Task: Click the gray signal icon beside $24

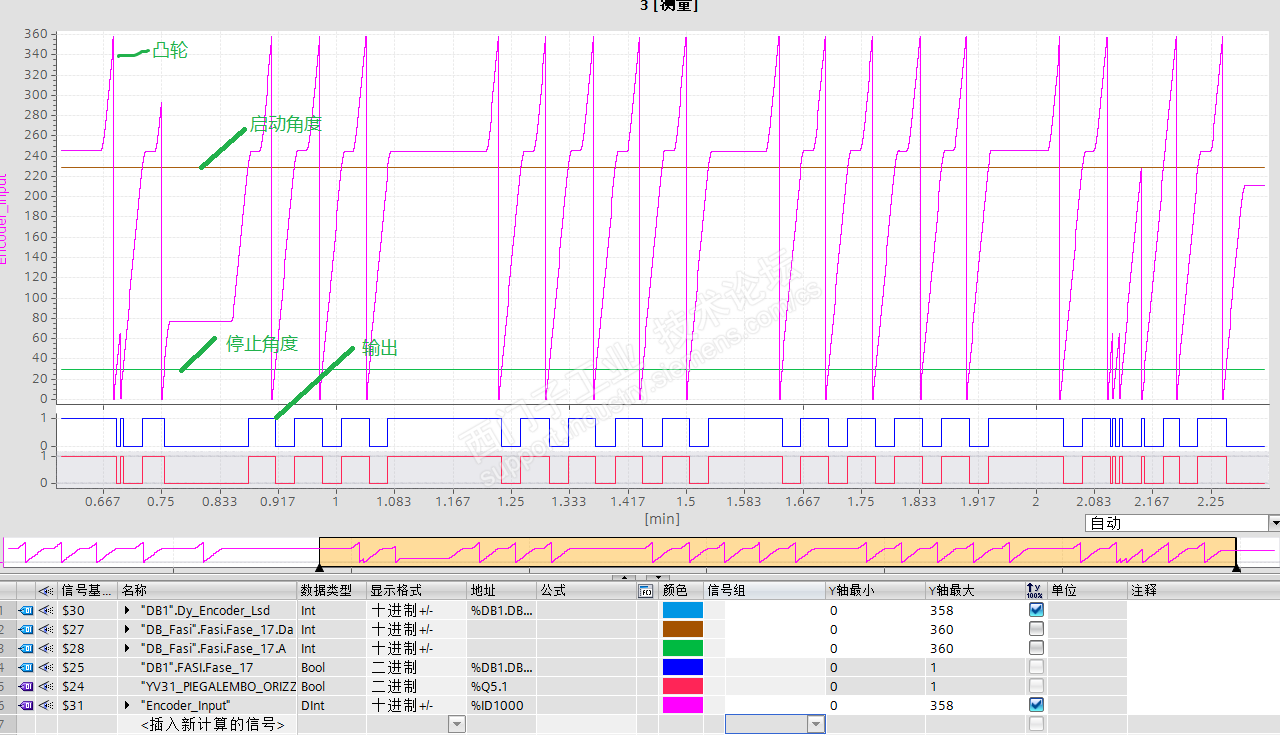Action: coord(47,686)
